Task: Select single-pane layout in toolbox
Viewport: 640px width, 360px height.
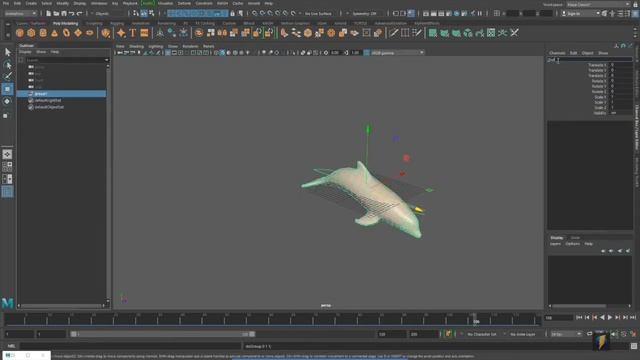Action: (7, 154)
